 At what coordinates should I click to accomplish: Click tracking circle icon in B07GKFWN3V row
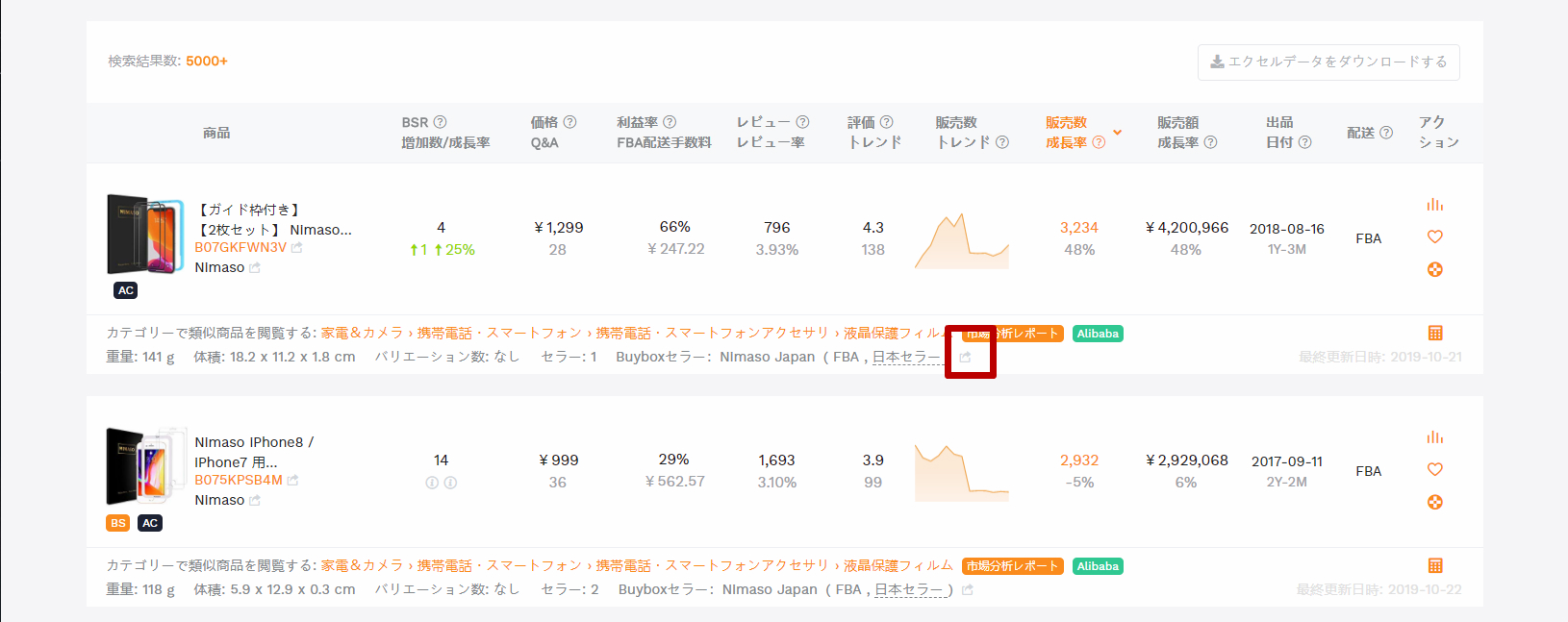click(x=1435, y=269)
